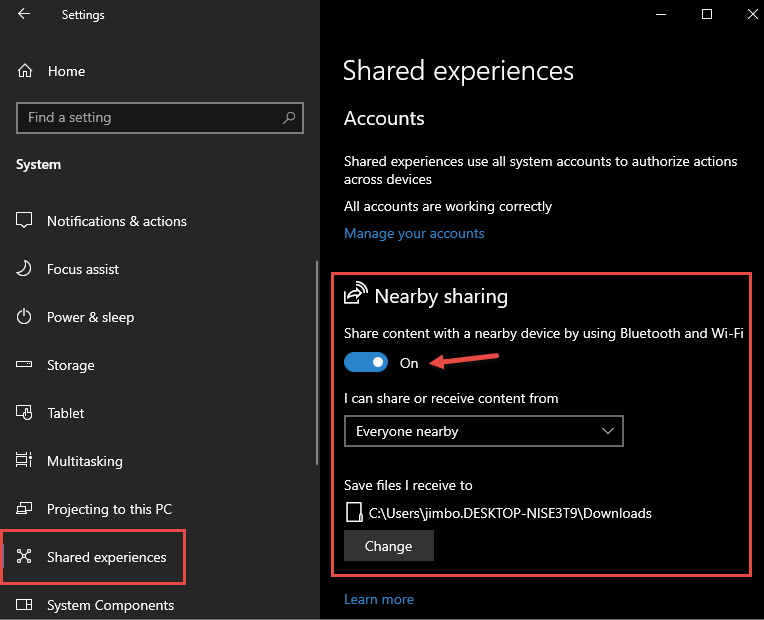764x620 pixels.
Task: Go back using the Settings back arrow
Action: tap(24, 14)
